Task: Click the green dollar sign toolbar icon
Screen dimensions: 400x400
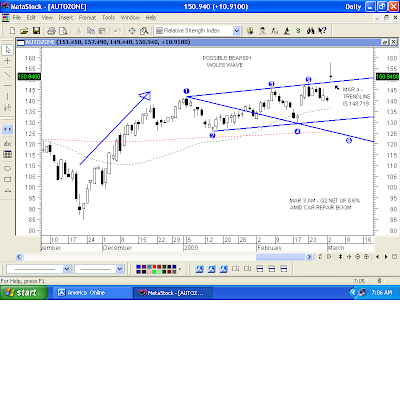Action: pos(298,31)
